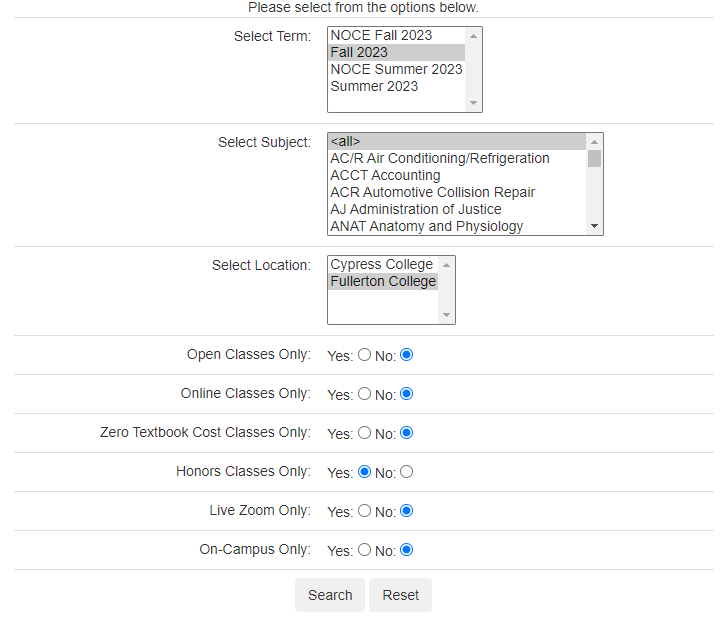Click the Subject list scrollbar thumb
Image resolution: width=727 pixels, height=617 pixels.
594,159
